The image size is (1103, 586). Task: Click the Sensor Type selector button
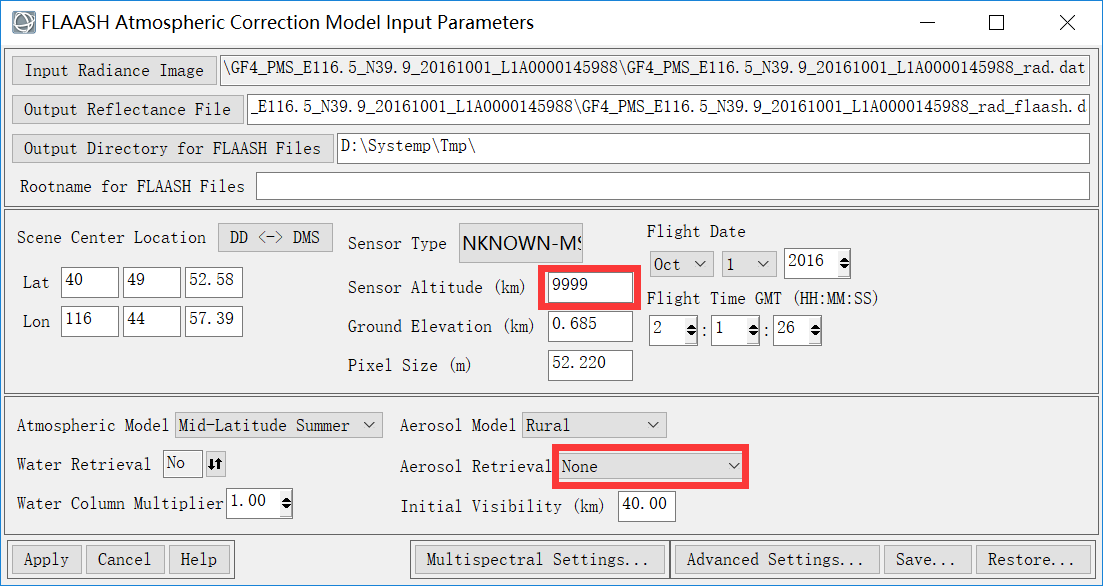pos(521,243)
